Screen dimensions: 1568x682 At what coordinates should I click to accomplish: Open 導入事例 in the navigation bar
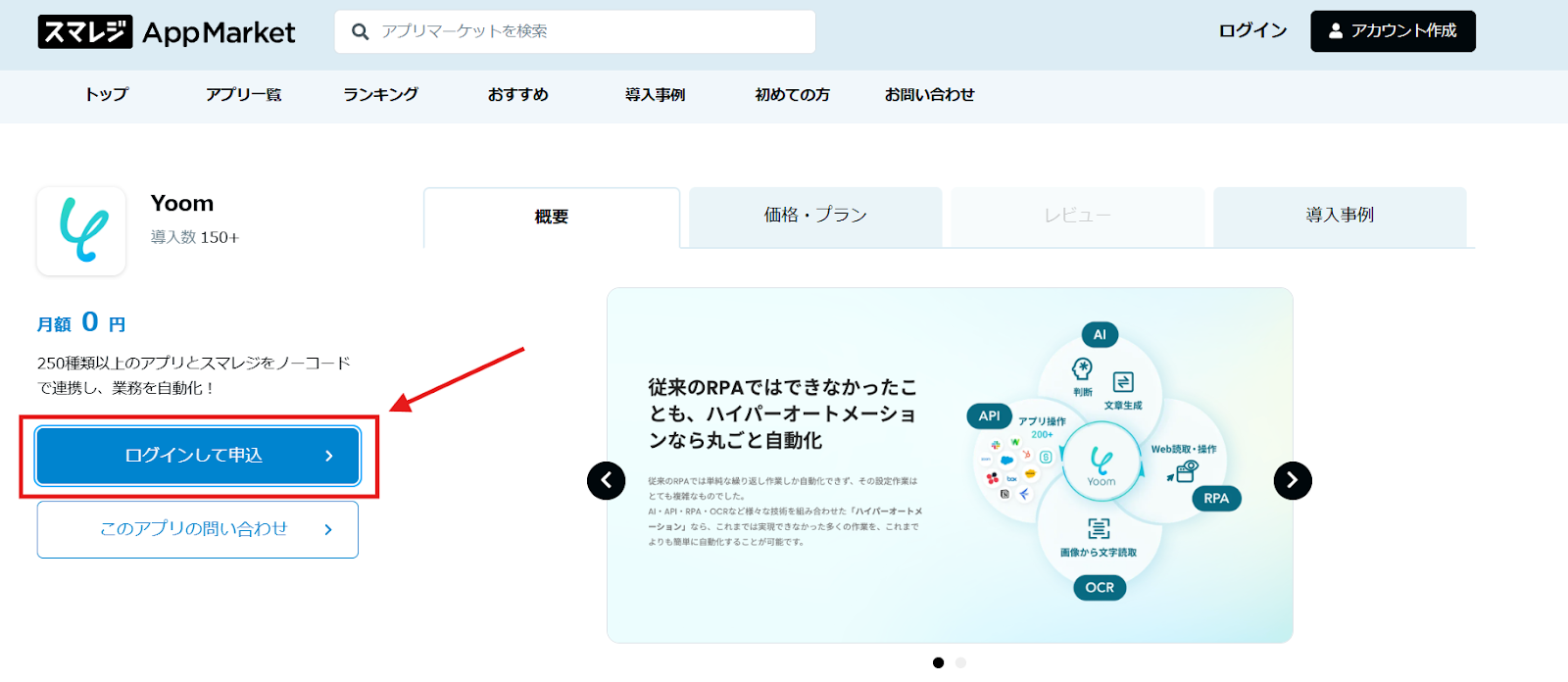click(655, 94)
